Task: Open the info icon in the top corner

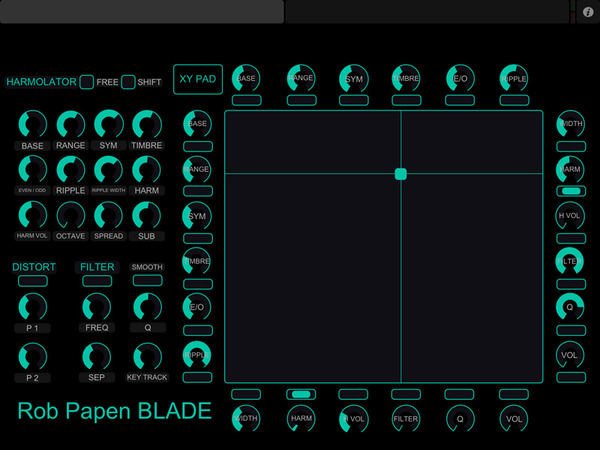Action: [588, 12]
